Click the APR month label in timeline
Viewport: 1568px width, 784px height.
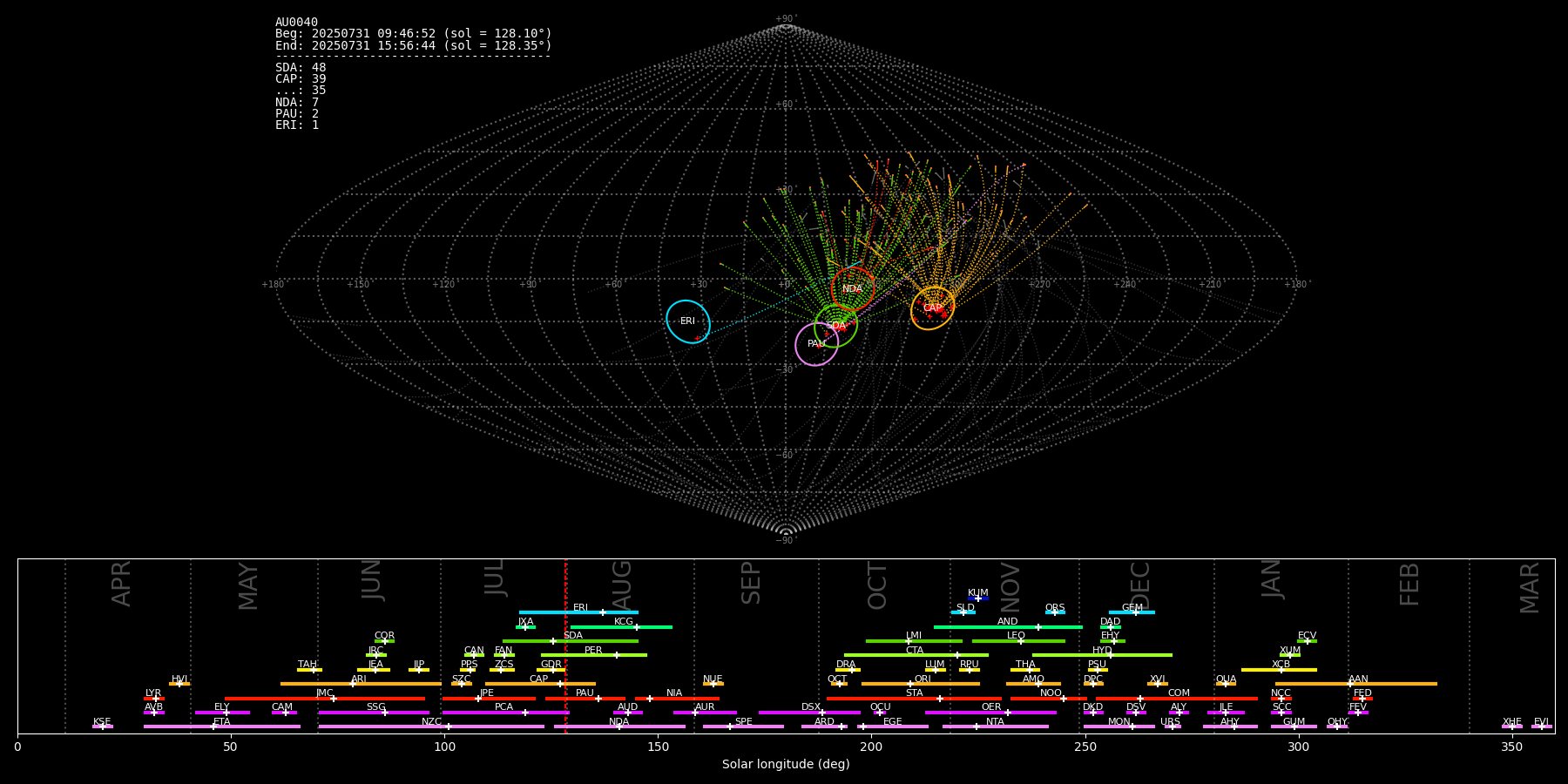121,584
